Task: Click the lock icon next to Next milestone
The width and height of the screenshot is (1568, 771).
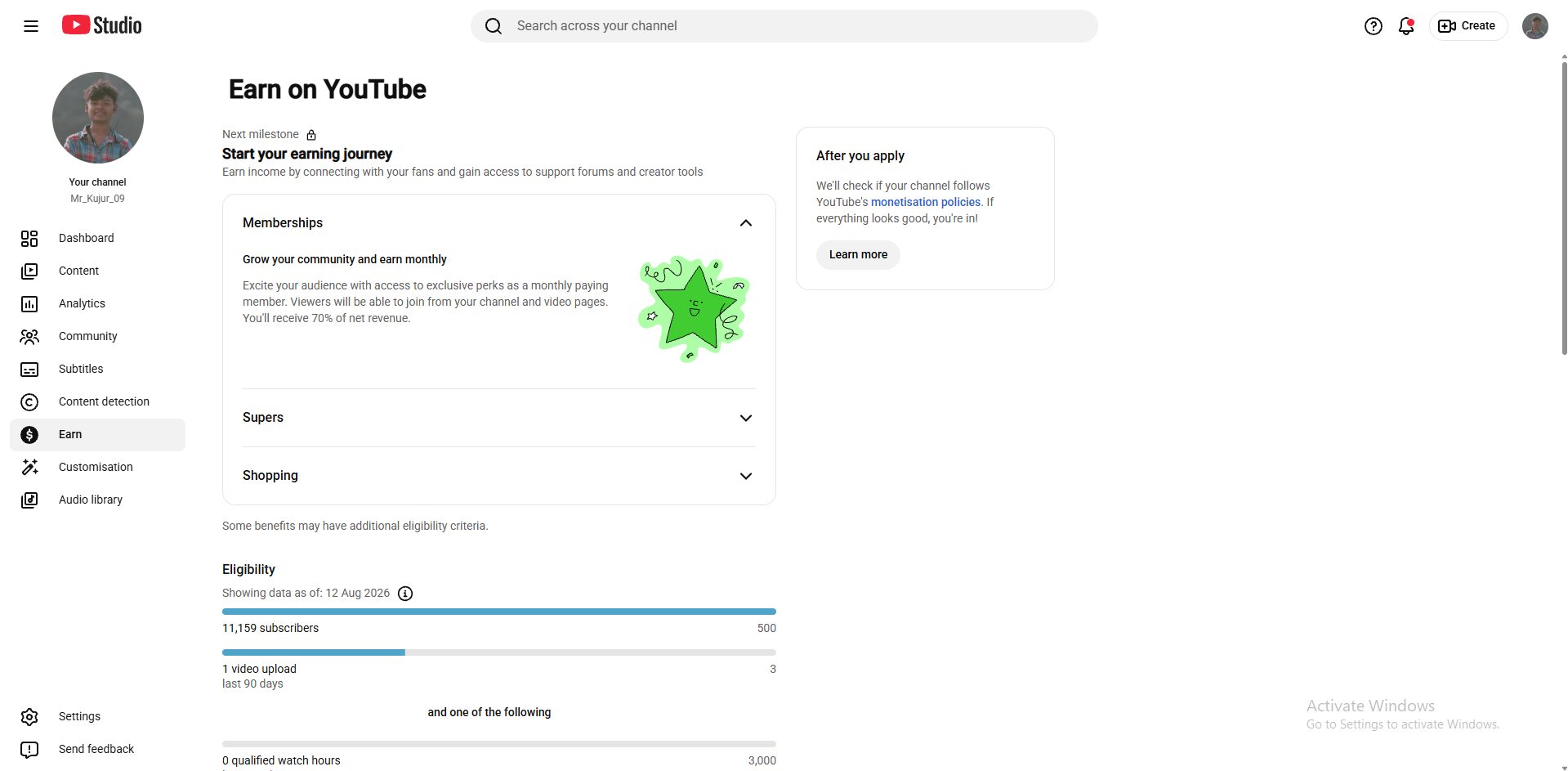Action: (x=311, y=135)
